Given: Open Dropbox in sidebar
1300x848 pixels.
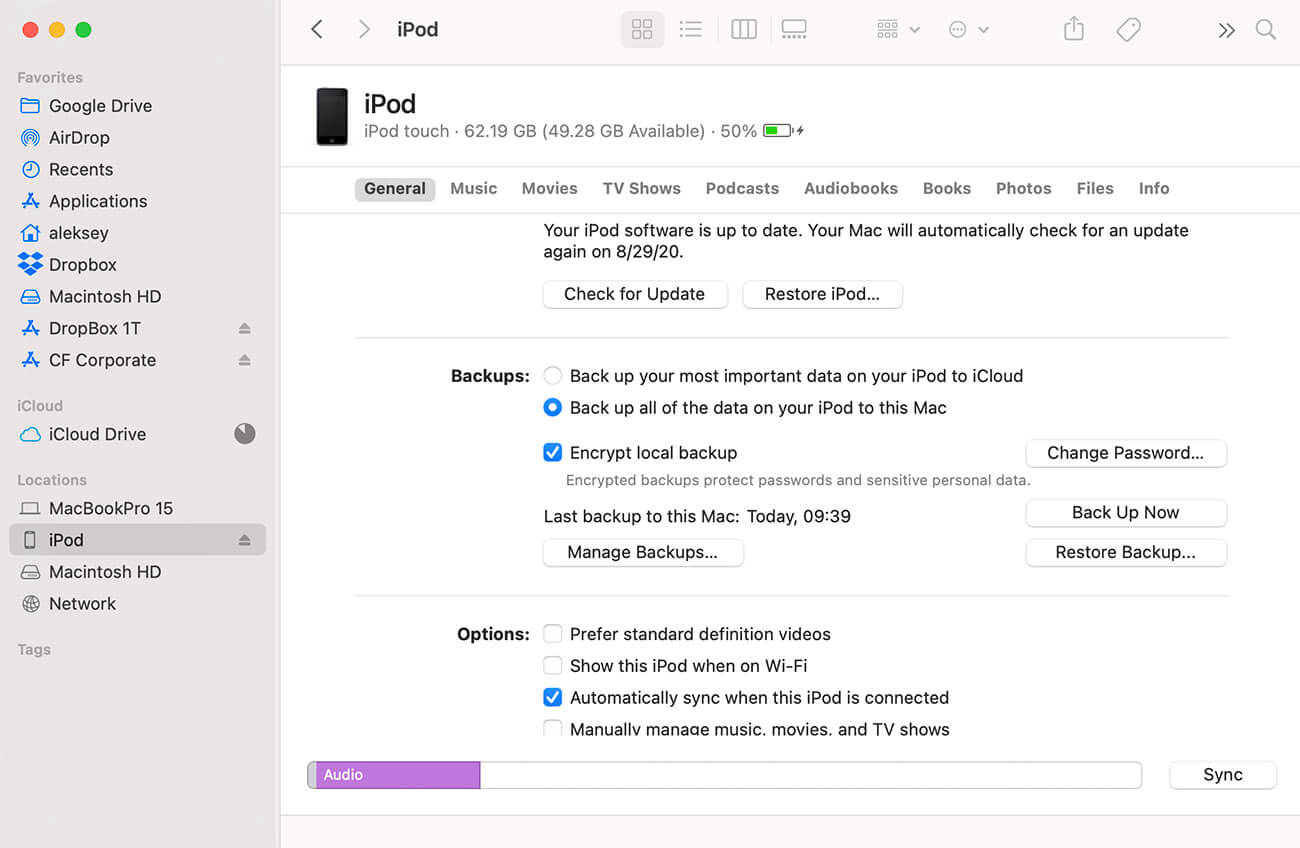Looking at the screenshot, I should coord(83,265).
